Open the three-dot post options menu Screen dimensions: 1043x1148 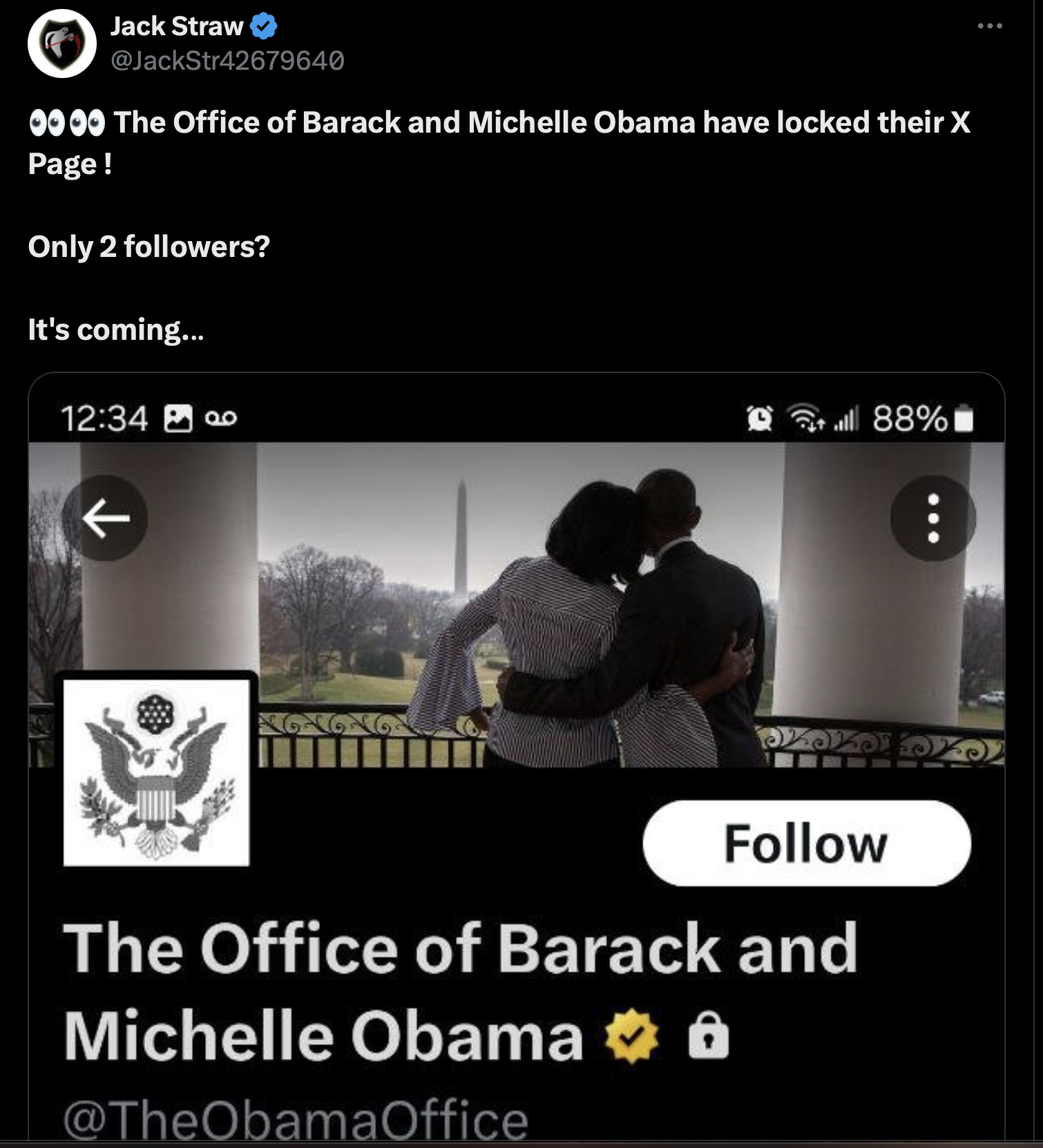[990, 26]
